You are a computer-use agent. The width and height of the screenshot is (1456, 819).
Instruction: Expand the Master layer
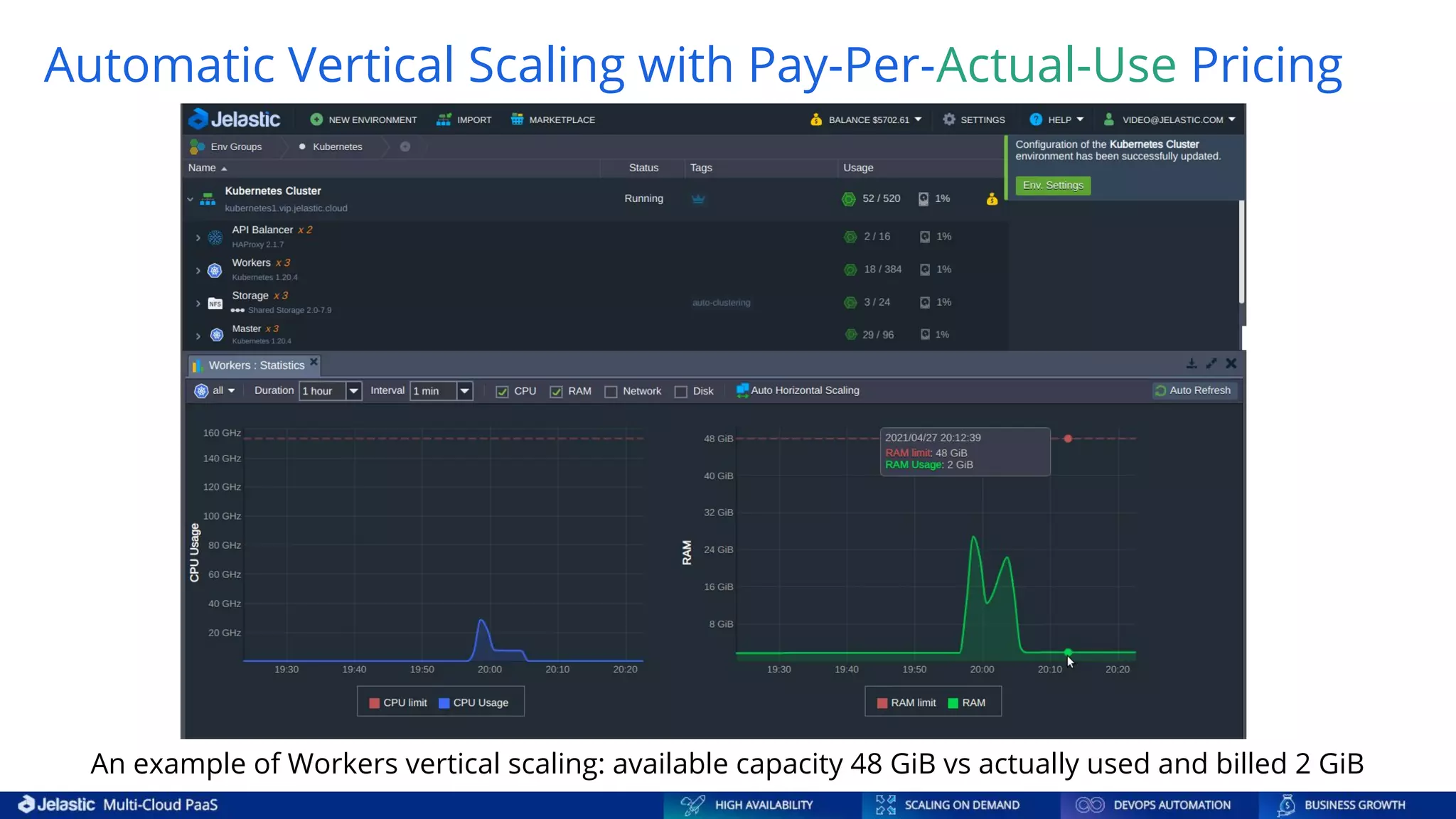pos(198,336)
